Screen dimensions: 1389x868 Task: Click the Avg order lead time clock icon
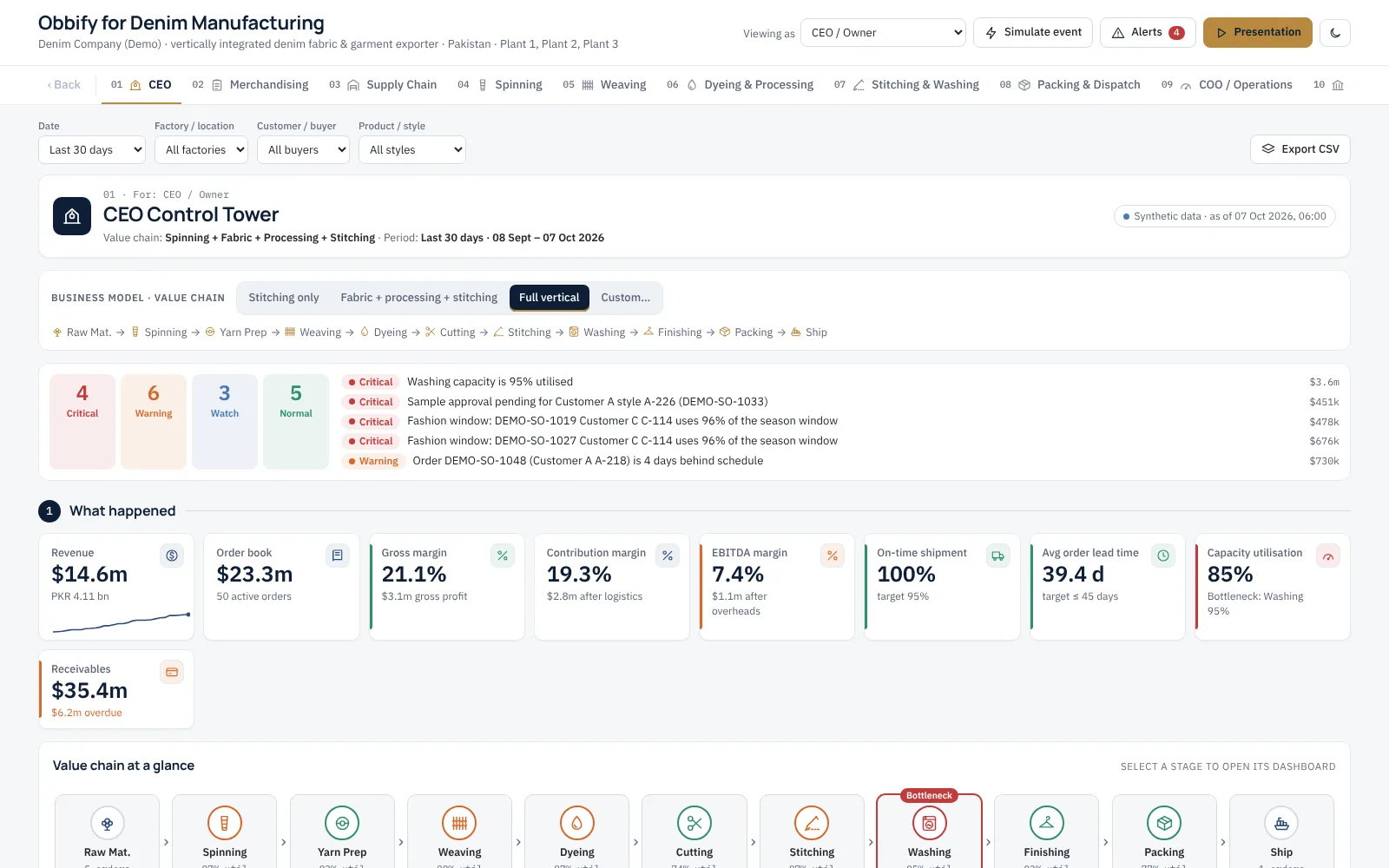1163,556
